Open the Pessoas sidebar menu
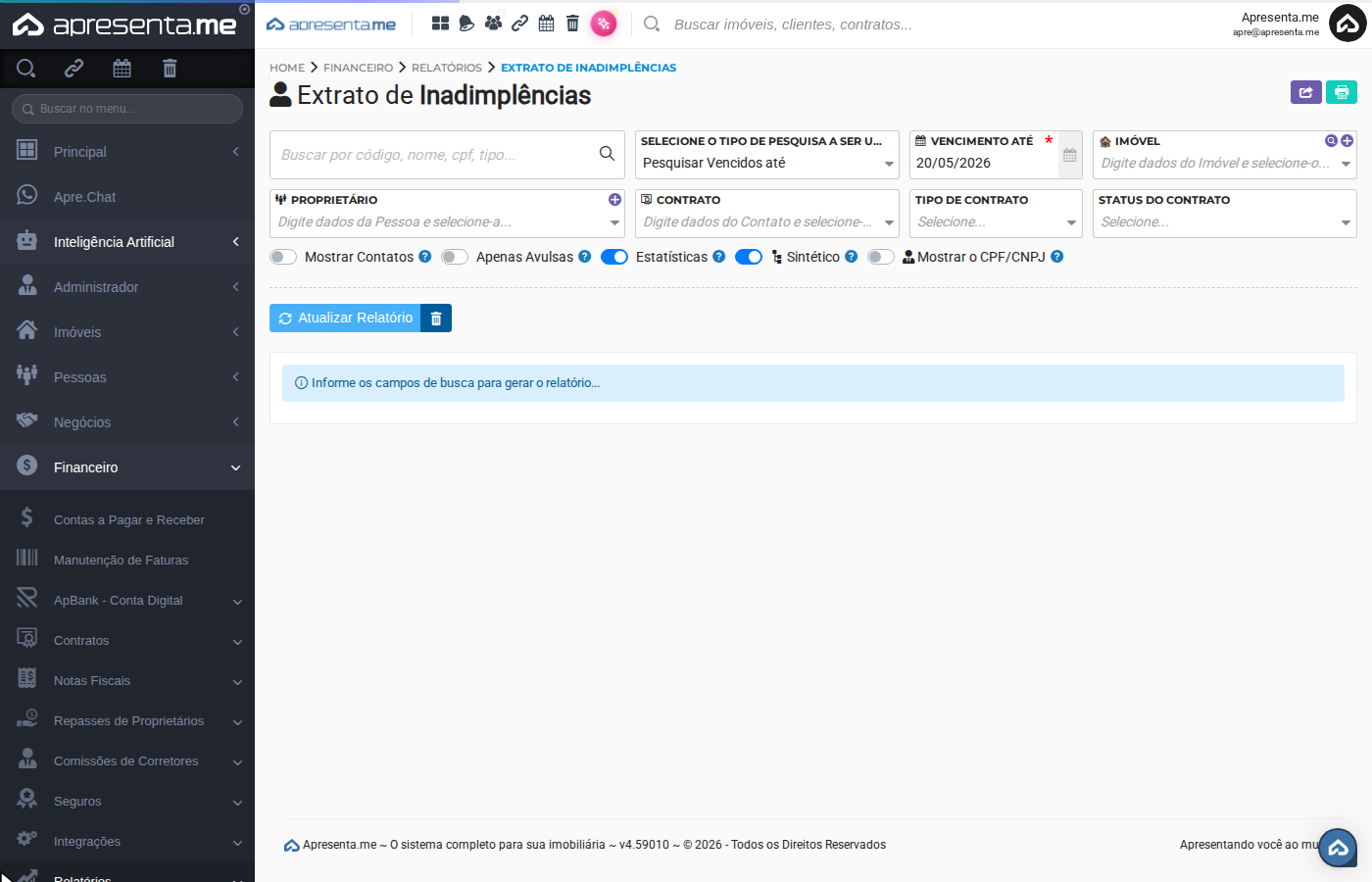 click(x=127, y=377)
